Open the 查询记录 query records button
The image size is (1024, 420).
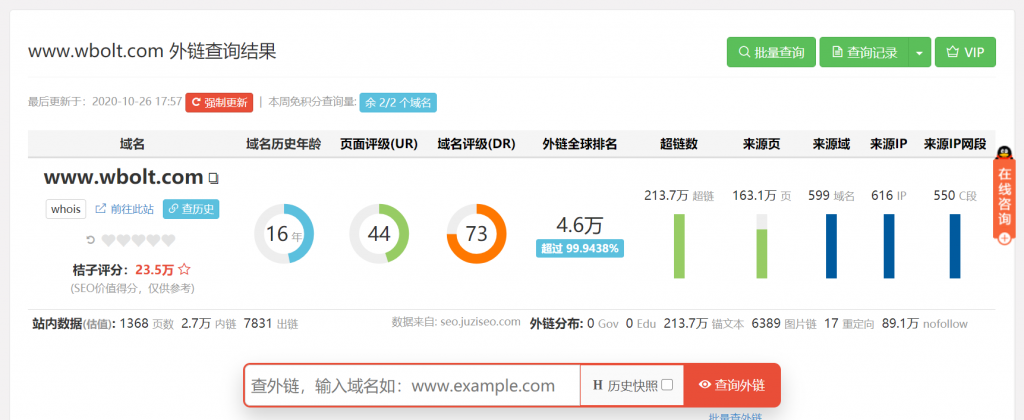[863, 52]
